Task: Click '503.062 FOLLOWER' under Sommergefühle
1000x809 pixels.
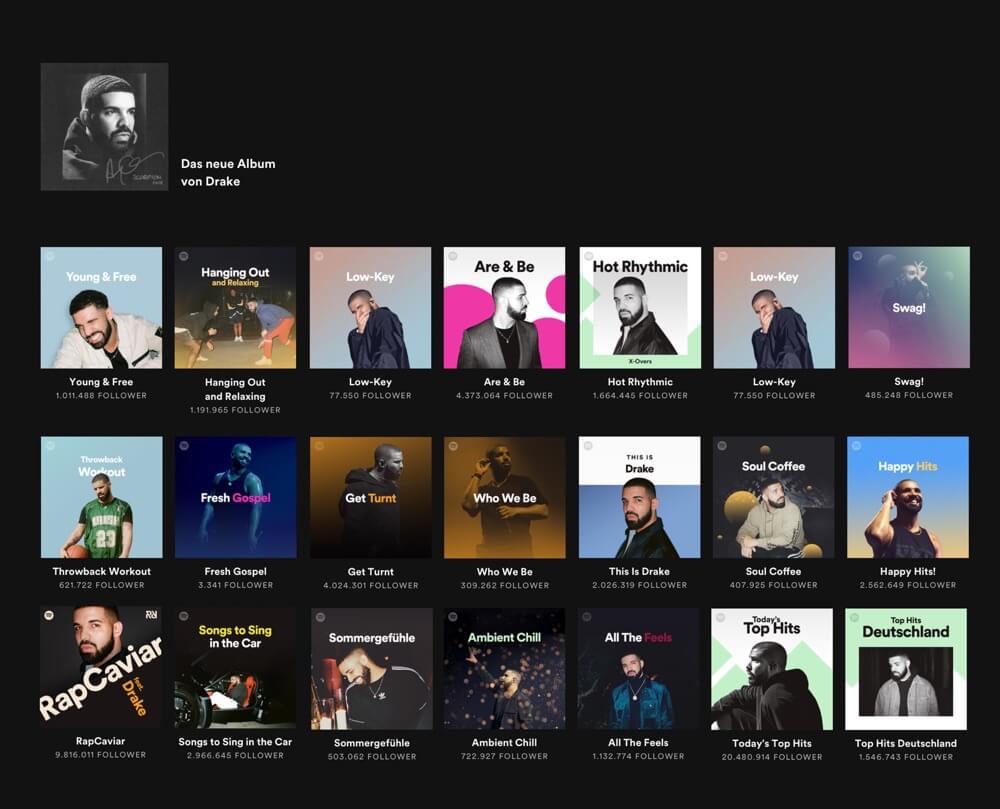Action: point(372,757)
